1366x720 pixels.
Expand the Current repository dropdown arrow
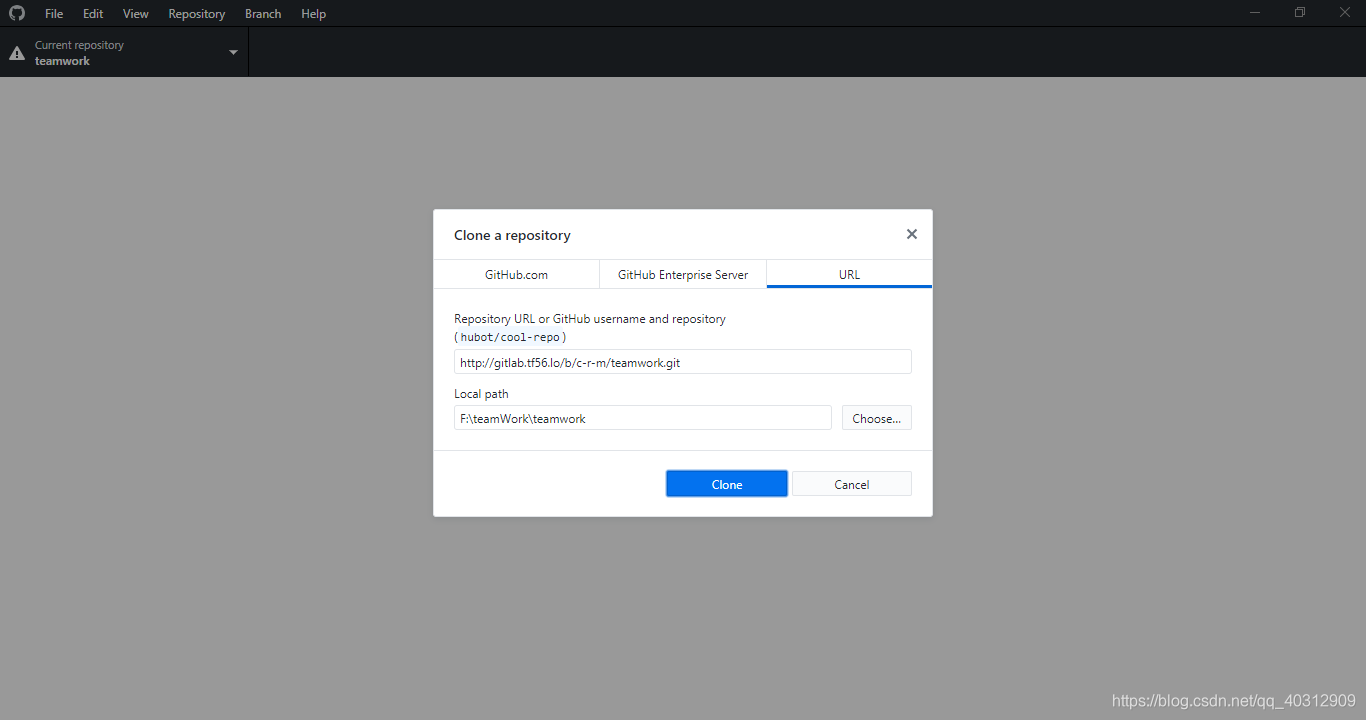pyautogui.click(x=233, y=52)
